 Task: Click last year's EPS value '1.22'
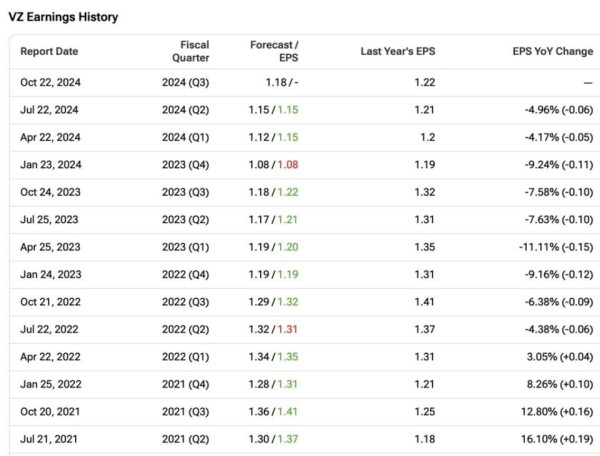tap(425, 82)
